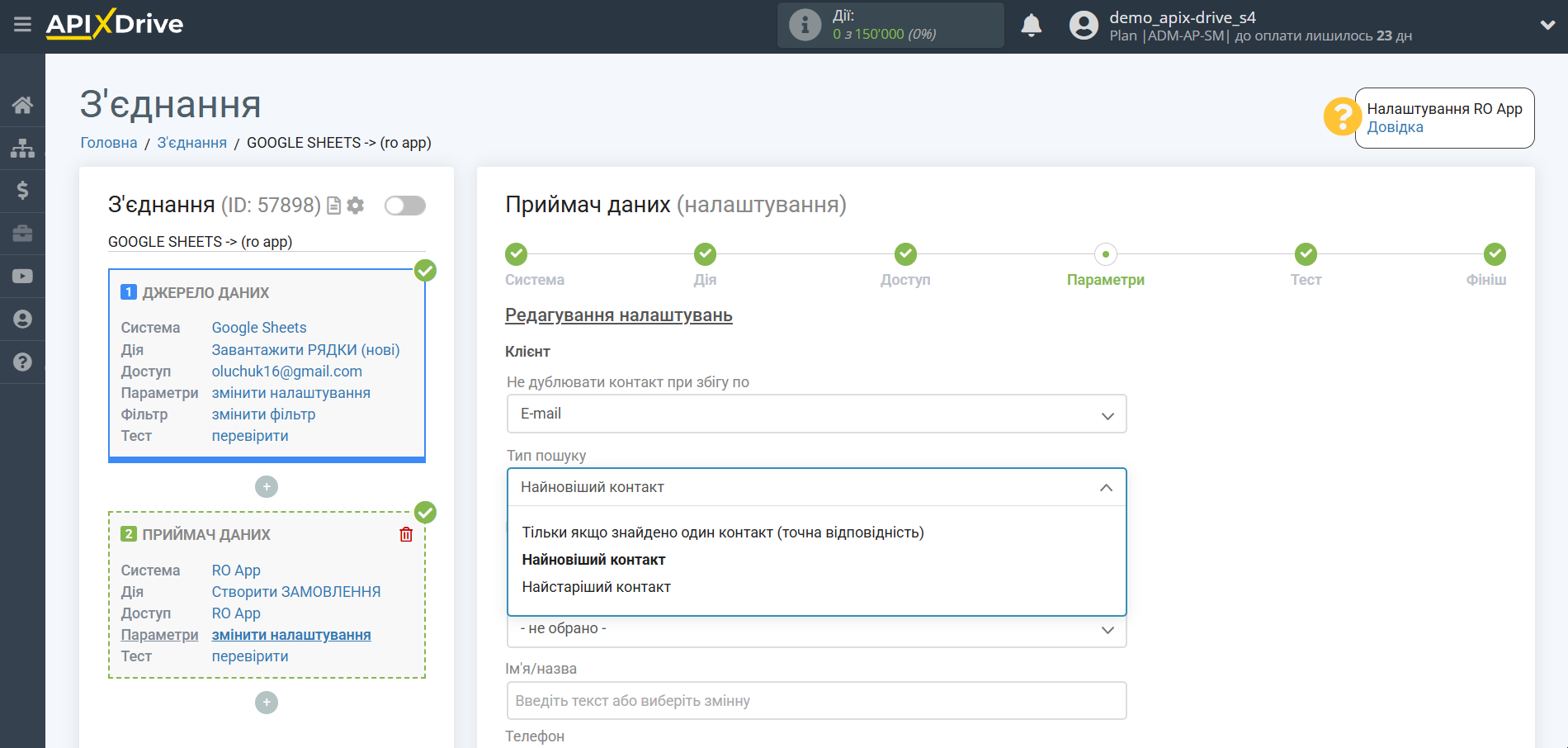Click the 'Довідка' help link
1568x748 pixels.
click(x=1395, y=127)
